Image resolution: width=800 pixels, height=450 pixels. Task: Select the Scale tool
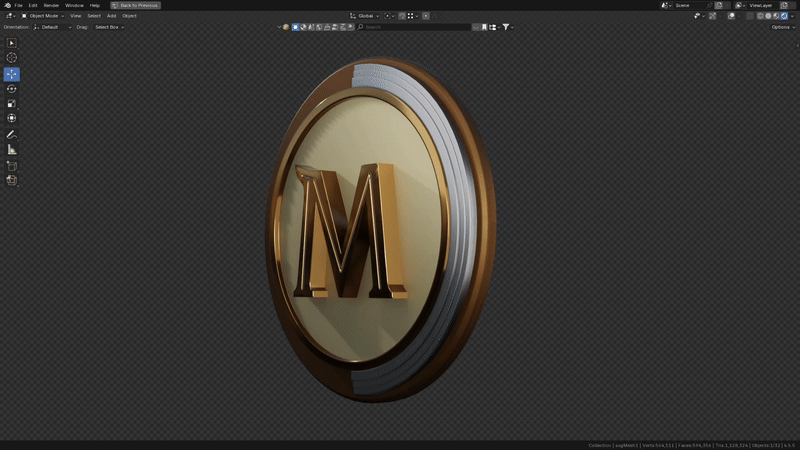[x=11, y=104]
